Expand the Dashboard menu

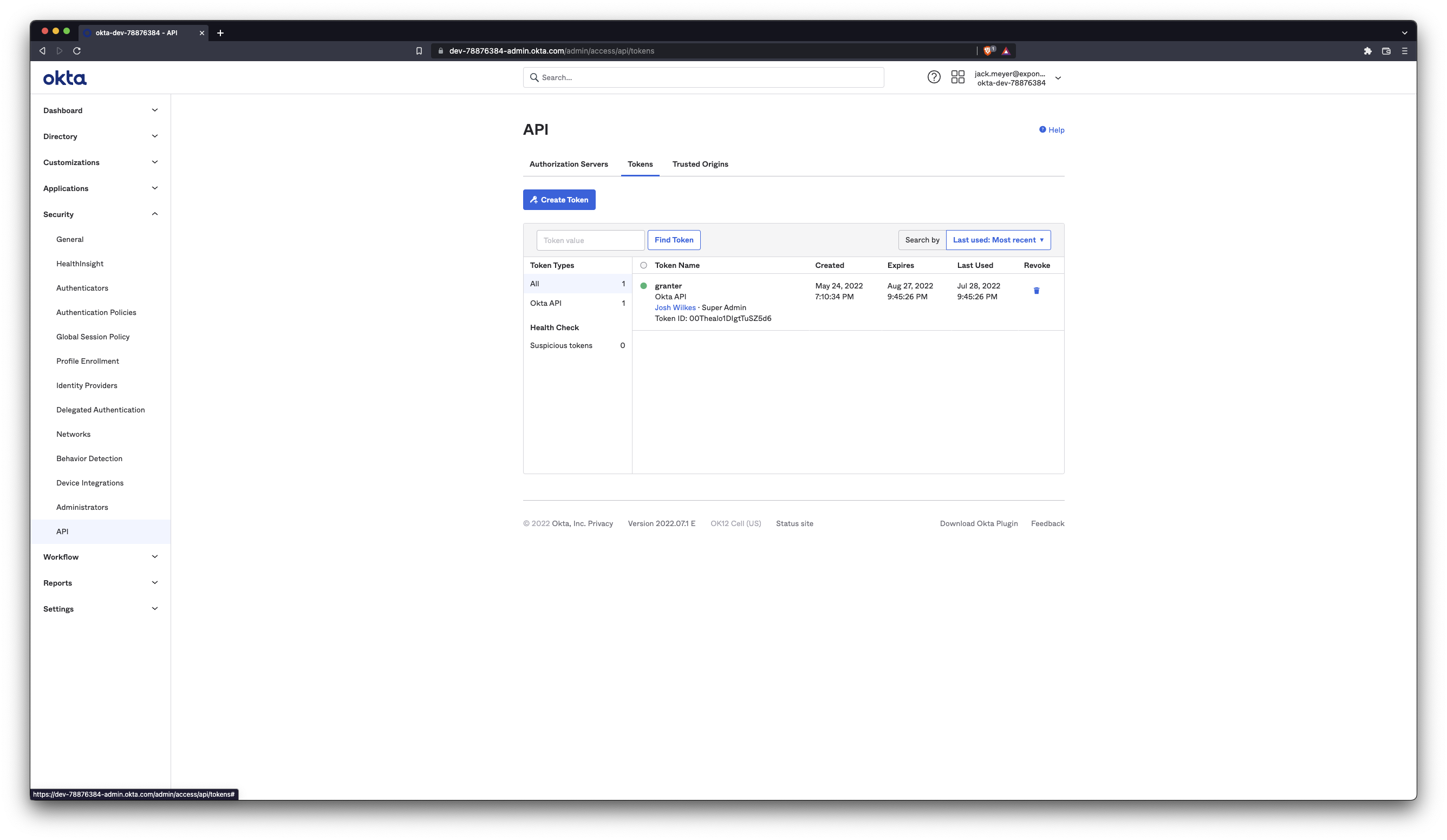click(101, 111)
